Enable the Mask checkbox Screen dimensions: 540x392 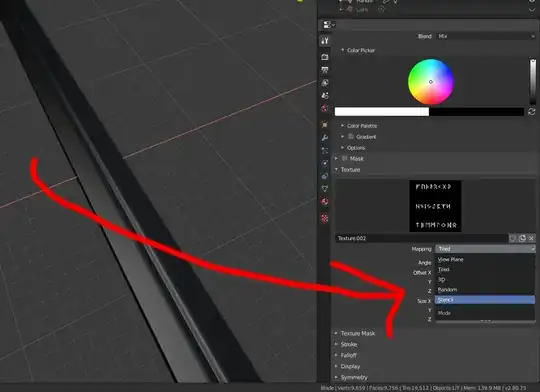pyautogui.click(x=344, y=158)
